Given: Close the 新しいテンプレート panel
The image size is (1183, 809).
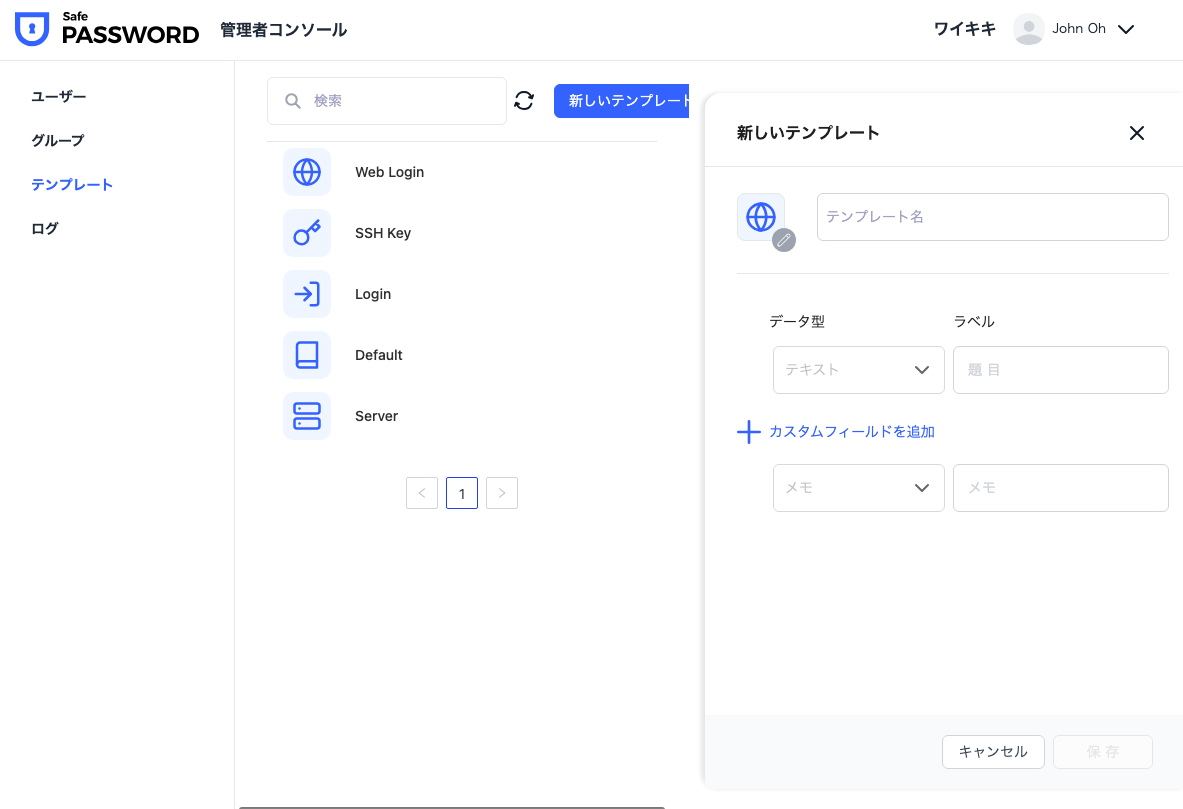Looking at the screenshot, I should [x=1136, y=133].
